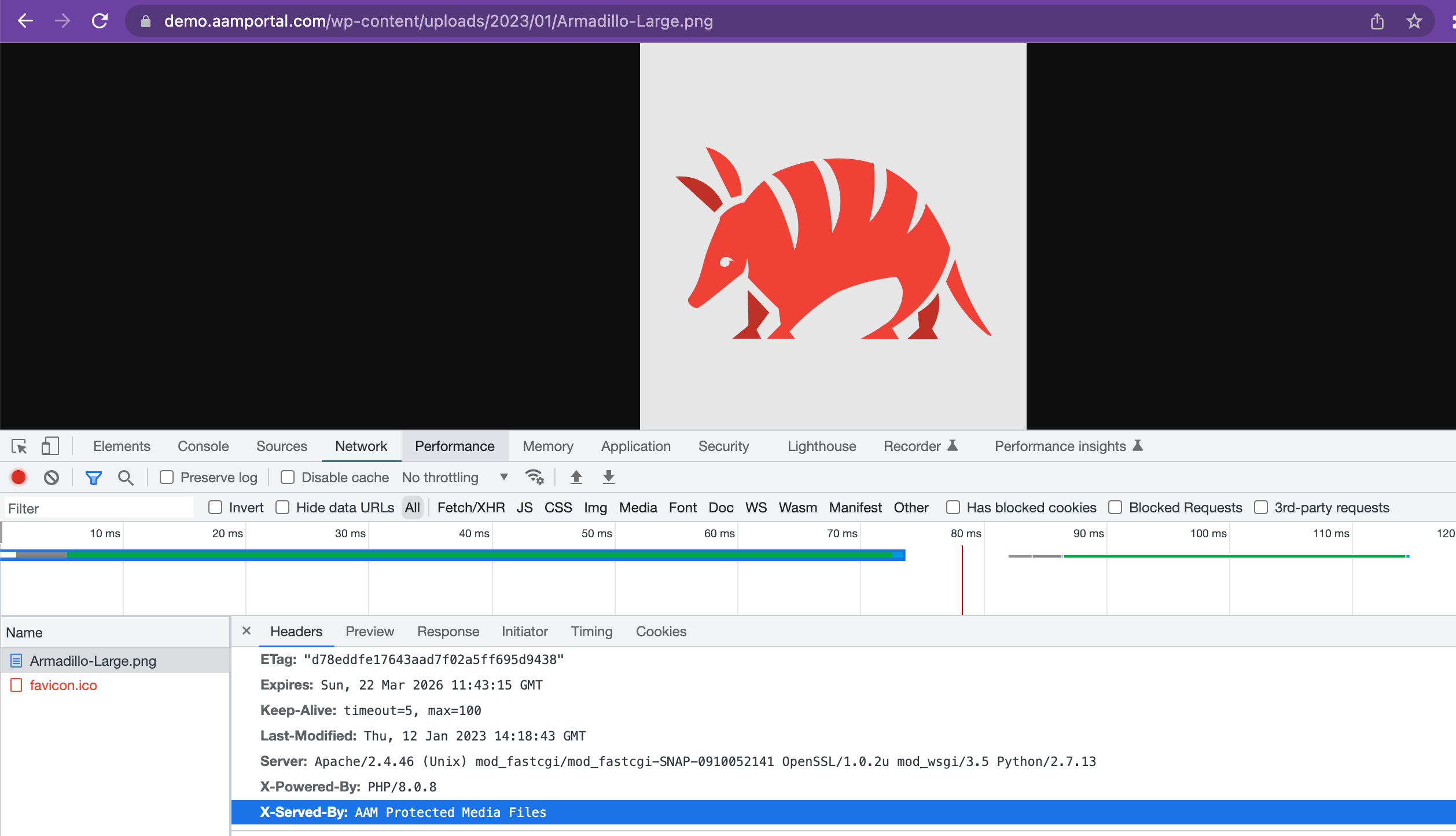Image resolution: width=1456 pixels, height=836 pixels.
Task: Filter requests by WS
Action: point(756,508)
